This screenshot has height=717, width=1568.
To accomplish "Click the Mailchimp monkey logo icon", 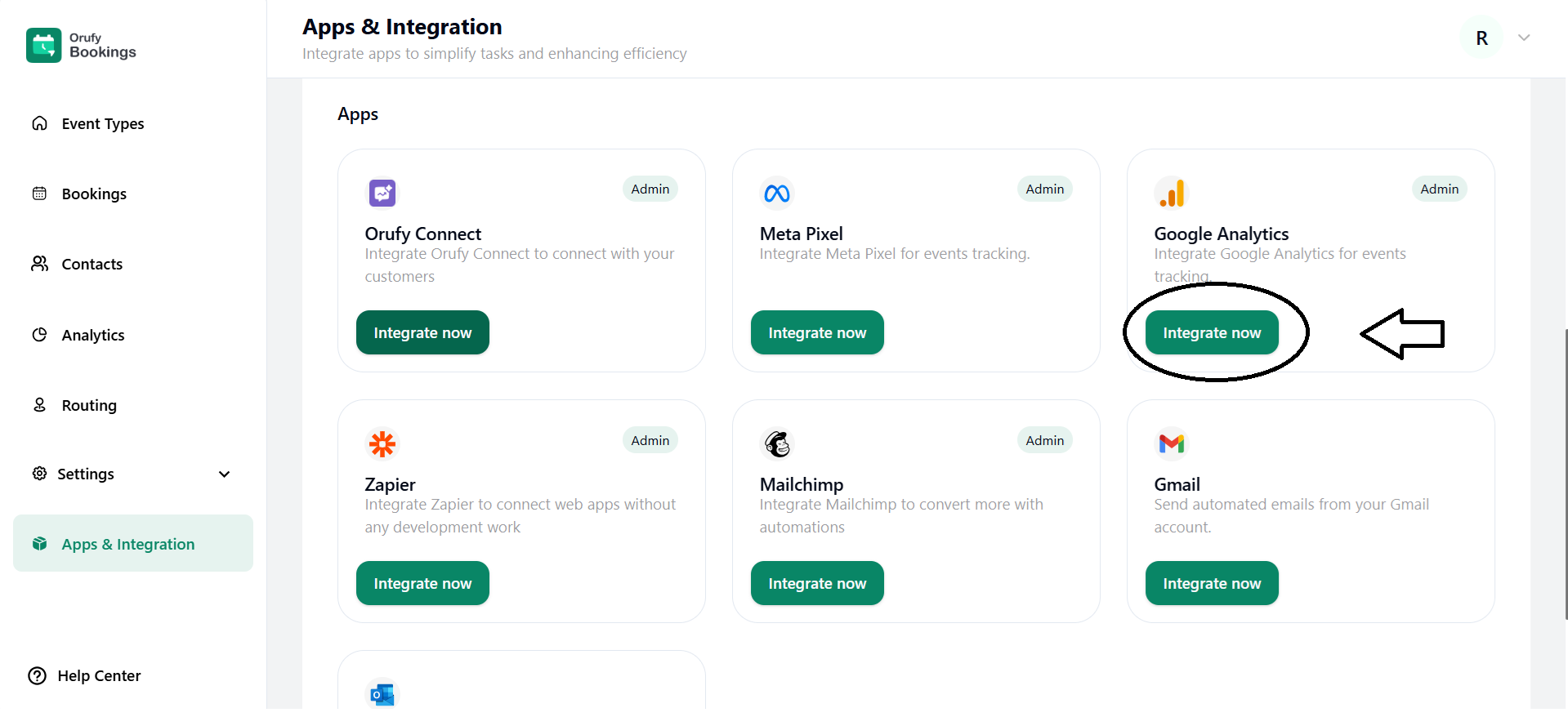I will tap(776, 444).
